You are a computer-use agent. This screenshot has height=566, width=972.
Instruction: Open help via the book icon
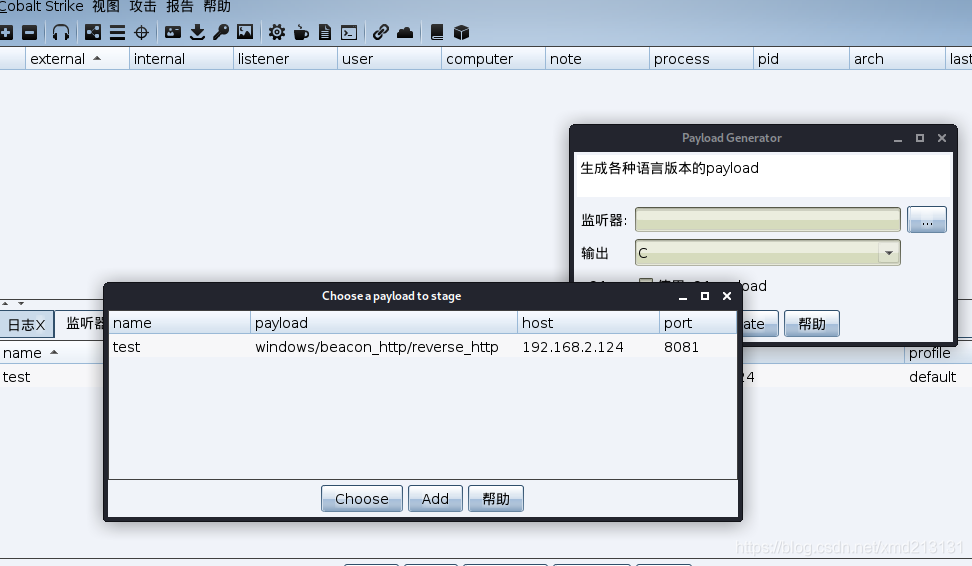coord(437,32)
